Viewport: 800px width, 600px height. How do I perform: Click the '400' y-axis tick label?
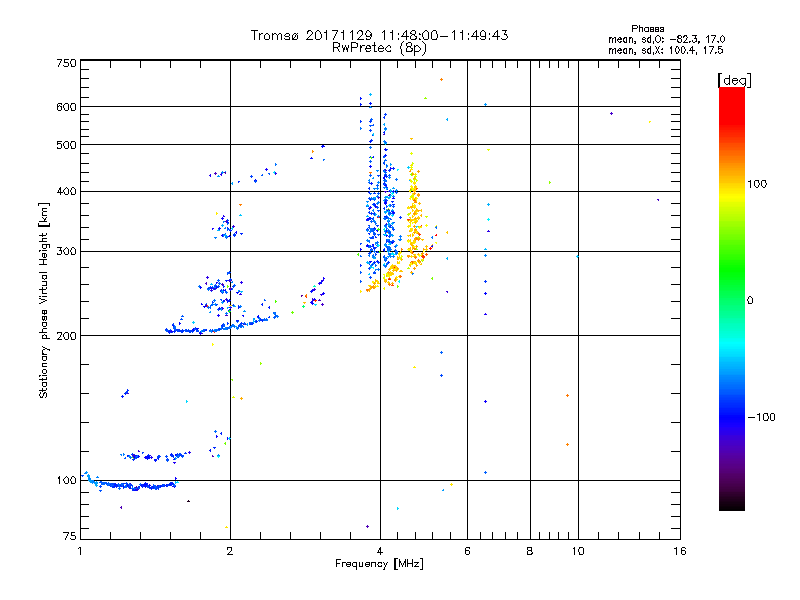(x=67, y=191)
